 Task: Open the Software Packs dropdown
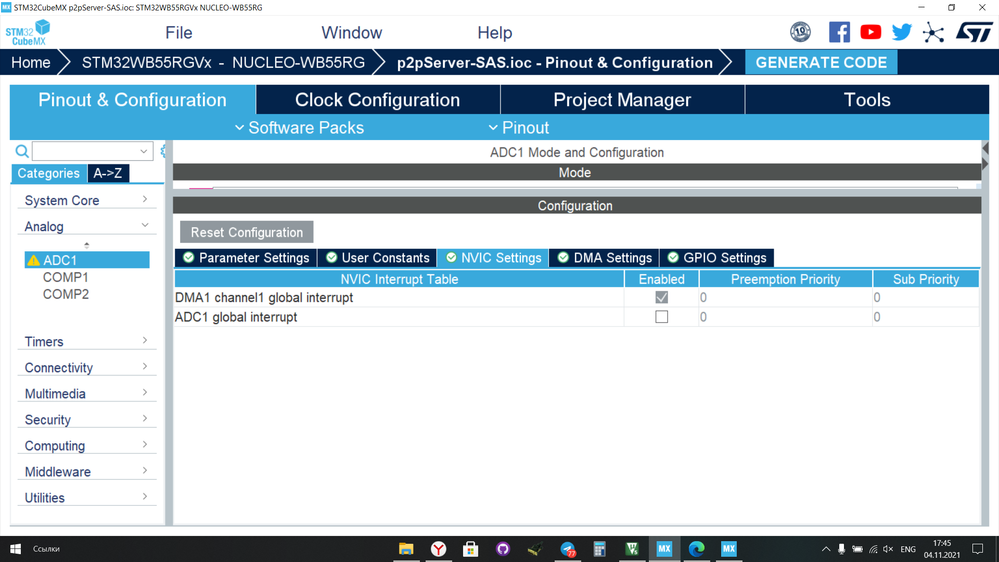click(x=299, y=127)
